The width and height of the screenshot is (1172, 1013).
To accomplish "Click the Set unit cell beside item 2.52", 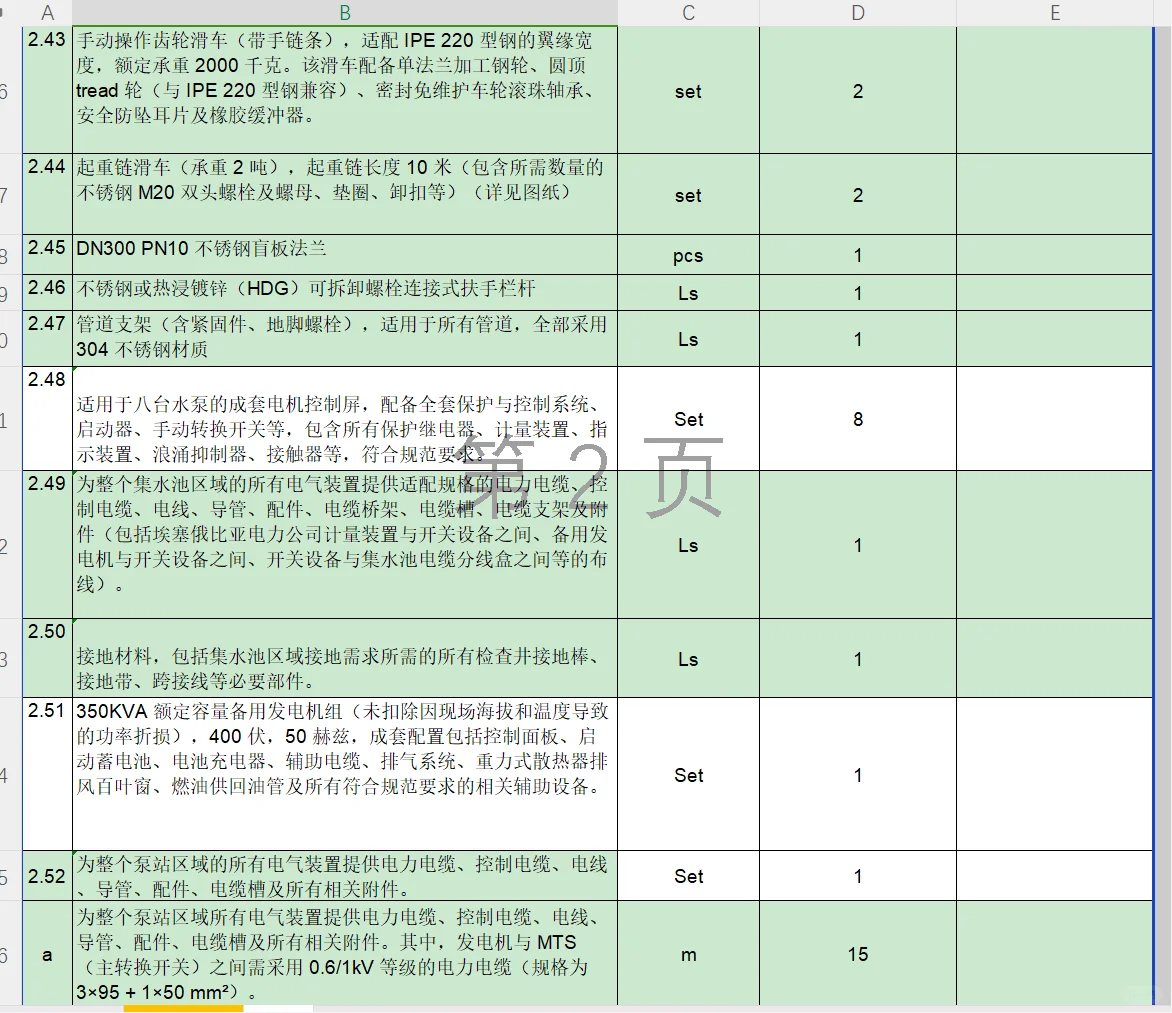I will [688, 876].
